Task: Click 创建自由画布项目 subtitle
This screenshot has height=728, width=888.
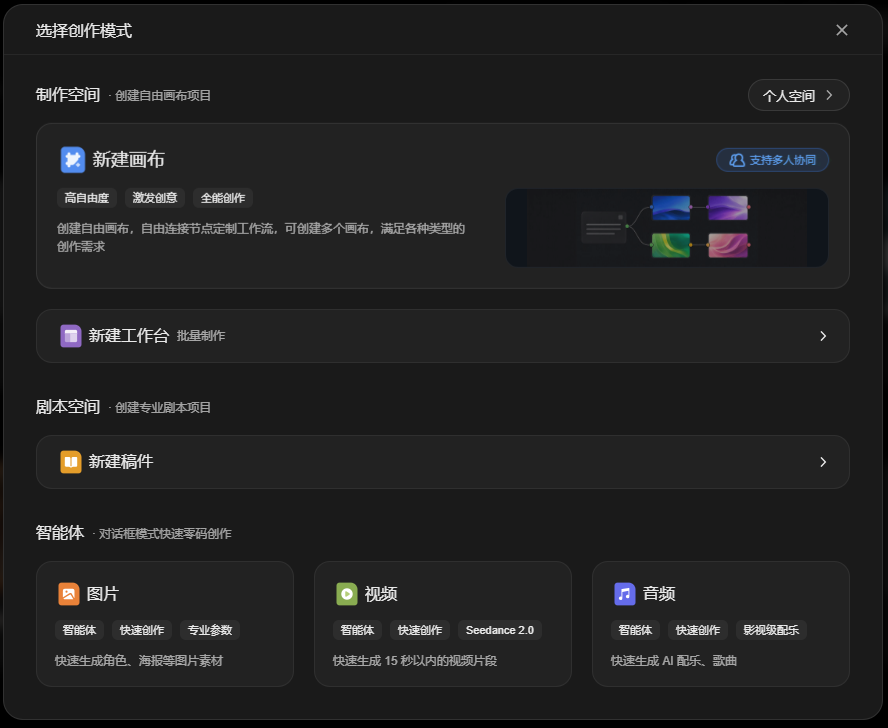Action: pos(163,96)
